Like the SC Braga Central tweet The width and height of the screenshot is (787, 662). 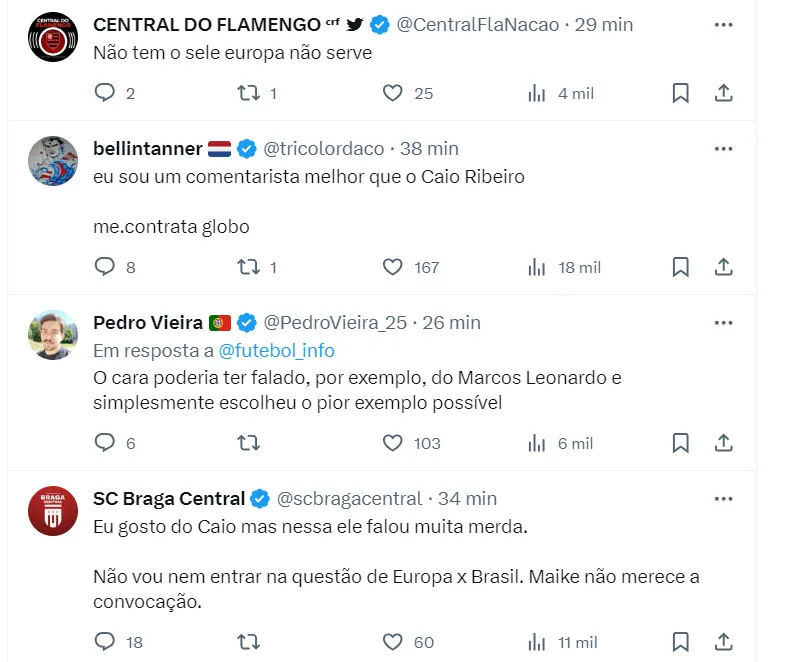pyautogui.click(x=393, y=642)
